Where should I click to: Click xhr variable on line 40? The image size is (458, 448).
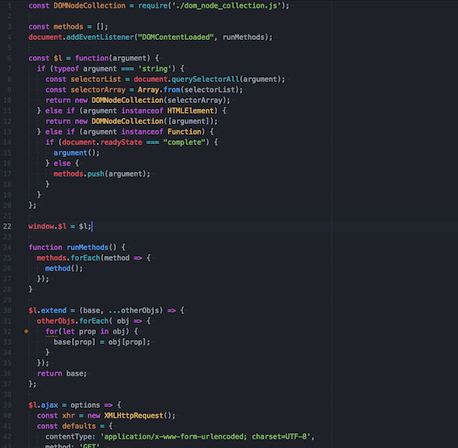68,416
